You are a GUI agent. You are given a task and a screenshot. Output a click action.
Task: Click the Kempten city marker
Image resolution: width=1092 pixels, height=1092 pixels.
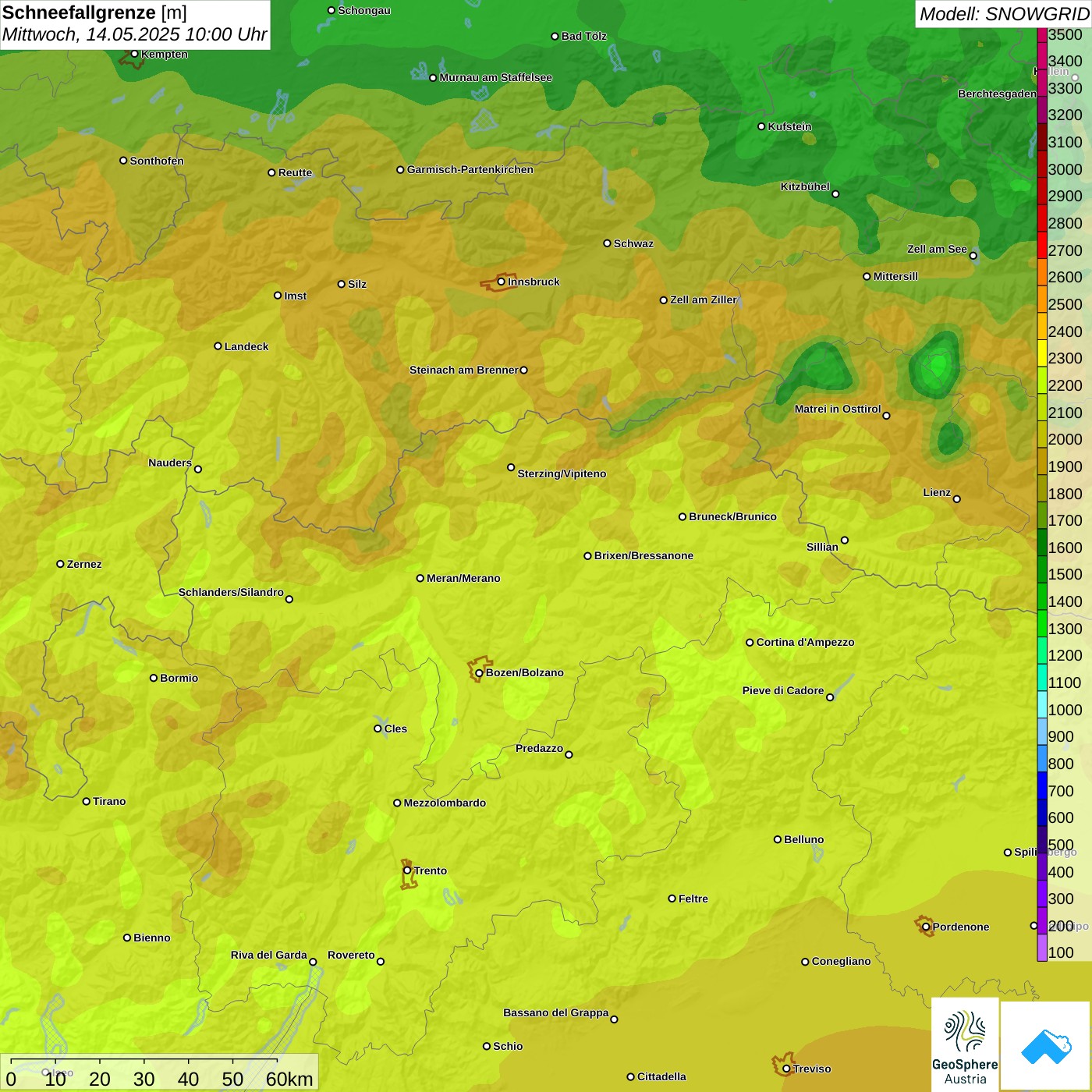[x=134, y=54]
